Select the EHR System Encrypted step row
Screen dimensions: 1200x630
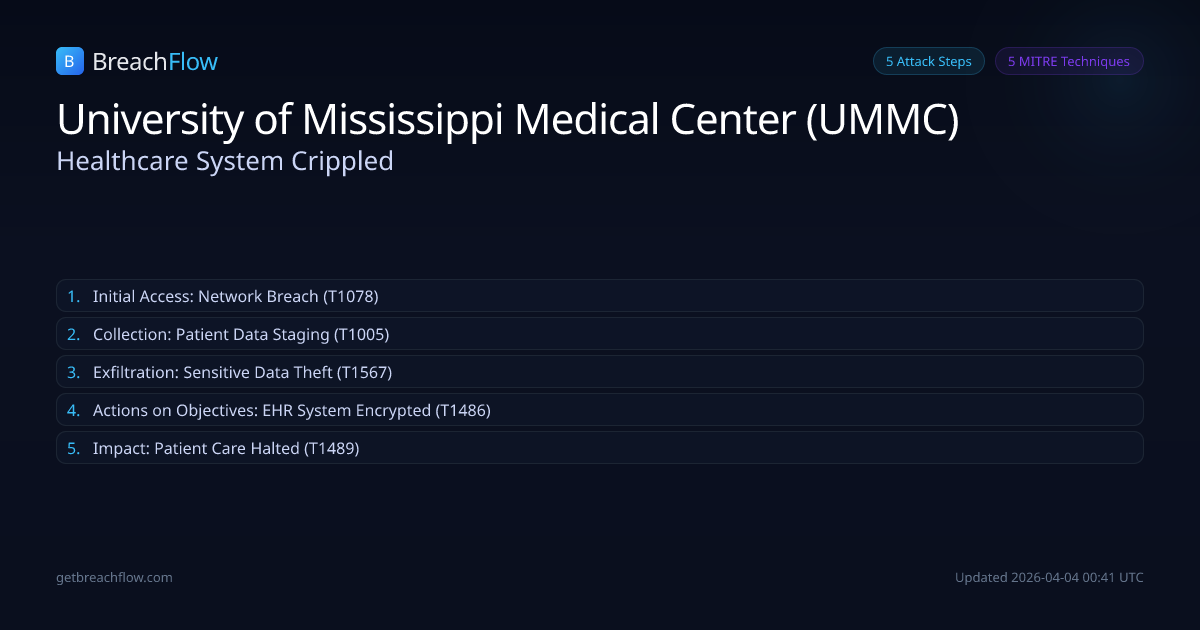[600, 410]
